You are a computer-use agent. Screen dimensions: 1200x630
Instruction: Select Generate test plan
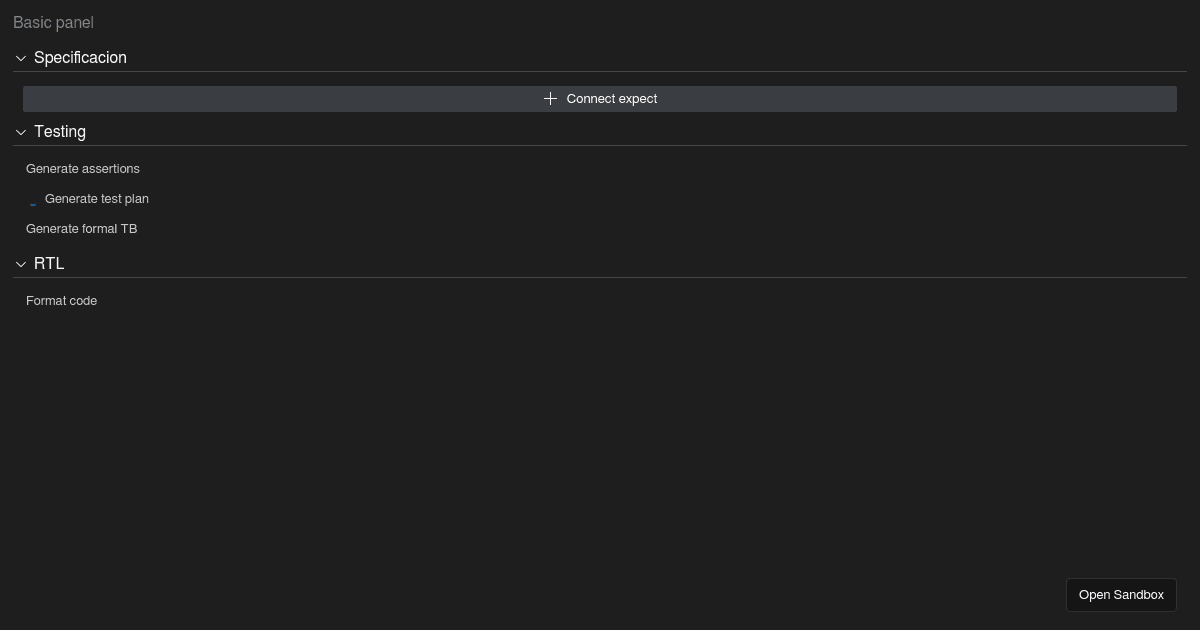click(97, 199)
